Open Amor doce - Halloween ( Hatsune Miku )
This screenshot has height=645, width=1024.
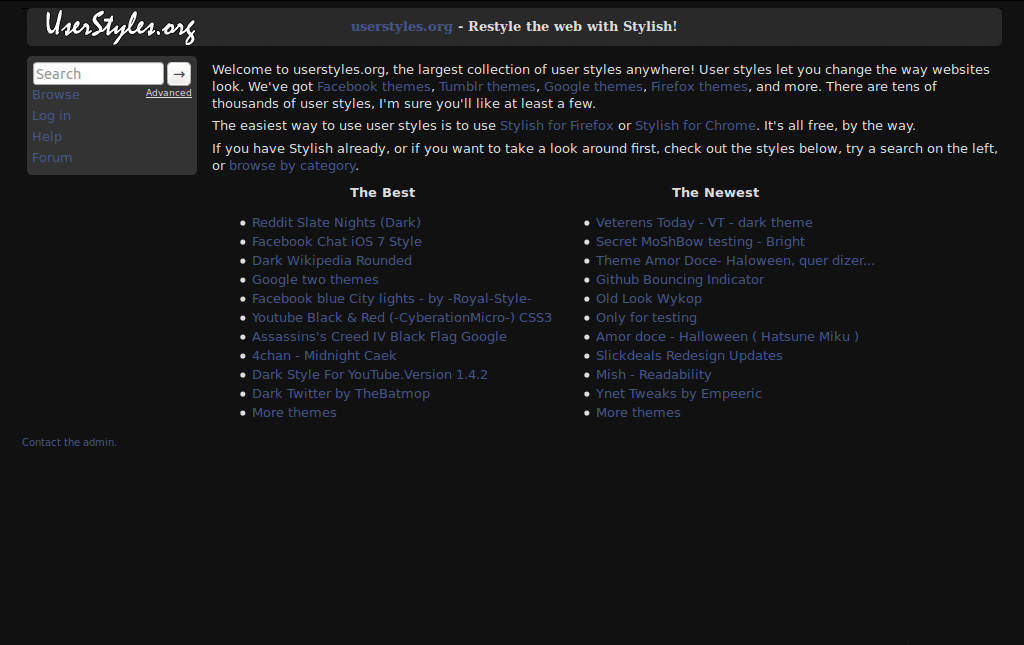click(727, 336)
